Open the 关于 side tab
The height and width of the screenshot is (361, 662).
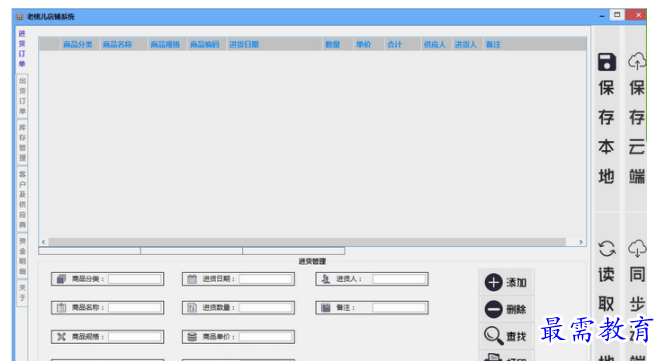coord(22,293)
